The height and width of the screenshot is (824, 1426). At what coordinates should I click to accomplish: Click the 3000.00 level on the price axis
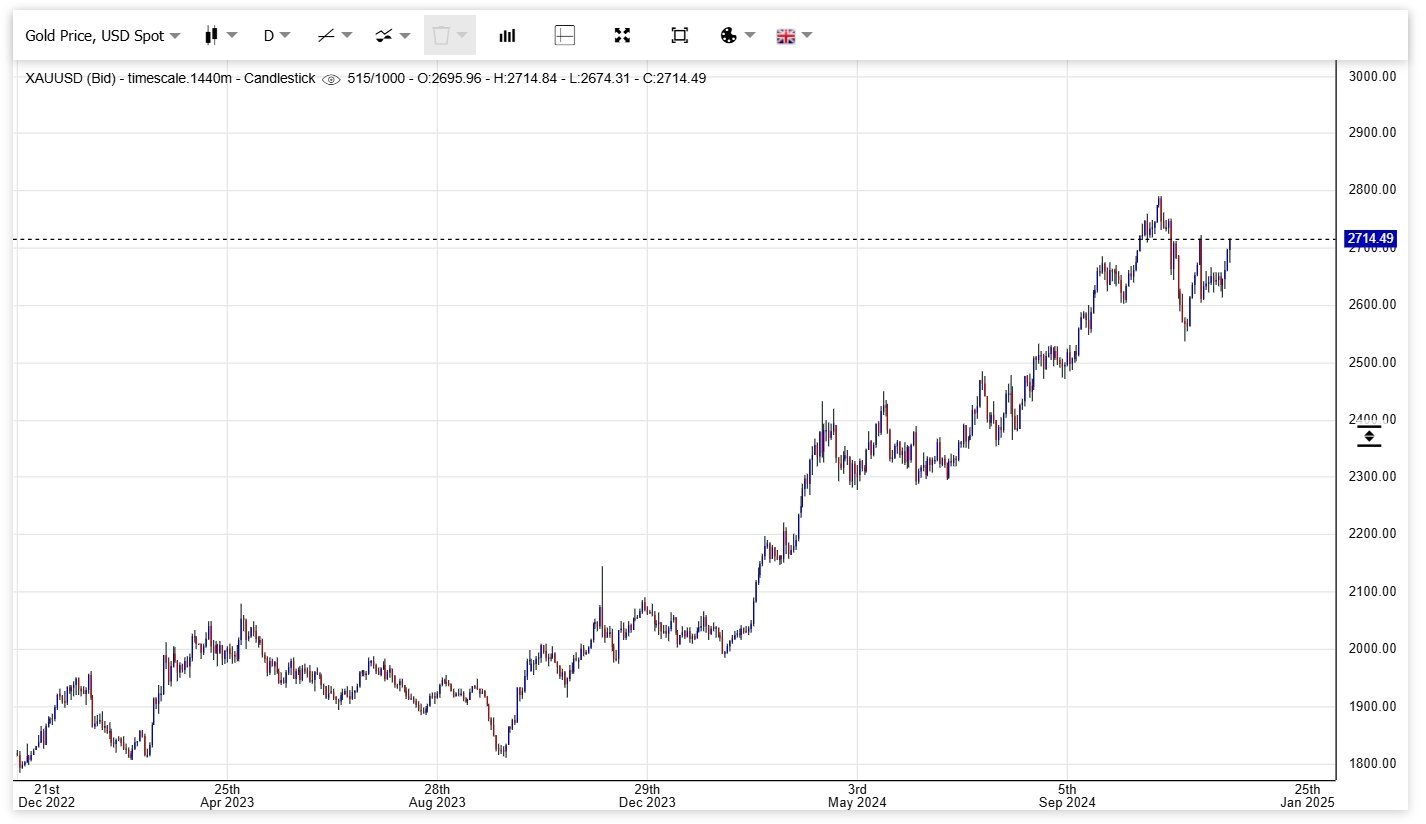[1372, 77]
